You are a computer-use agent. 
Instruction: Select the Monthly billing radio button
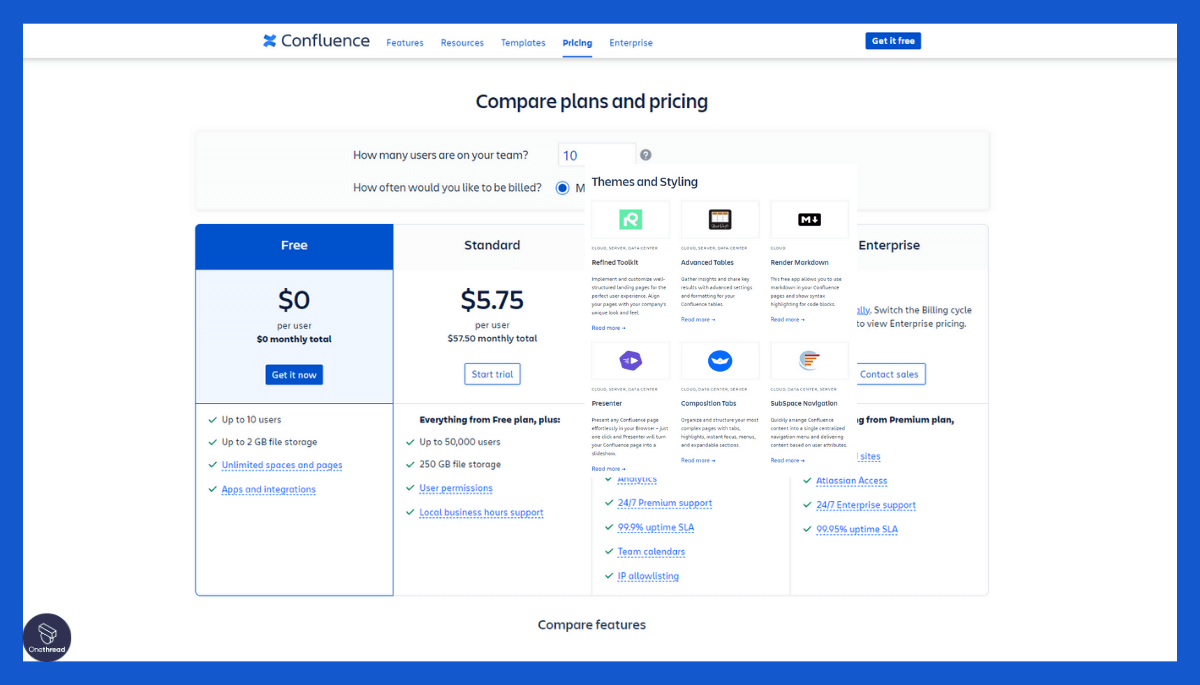[563, 189]
